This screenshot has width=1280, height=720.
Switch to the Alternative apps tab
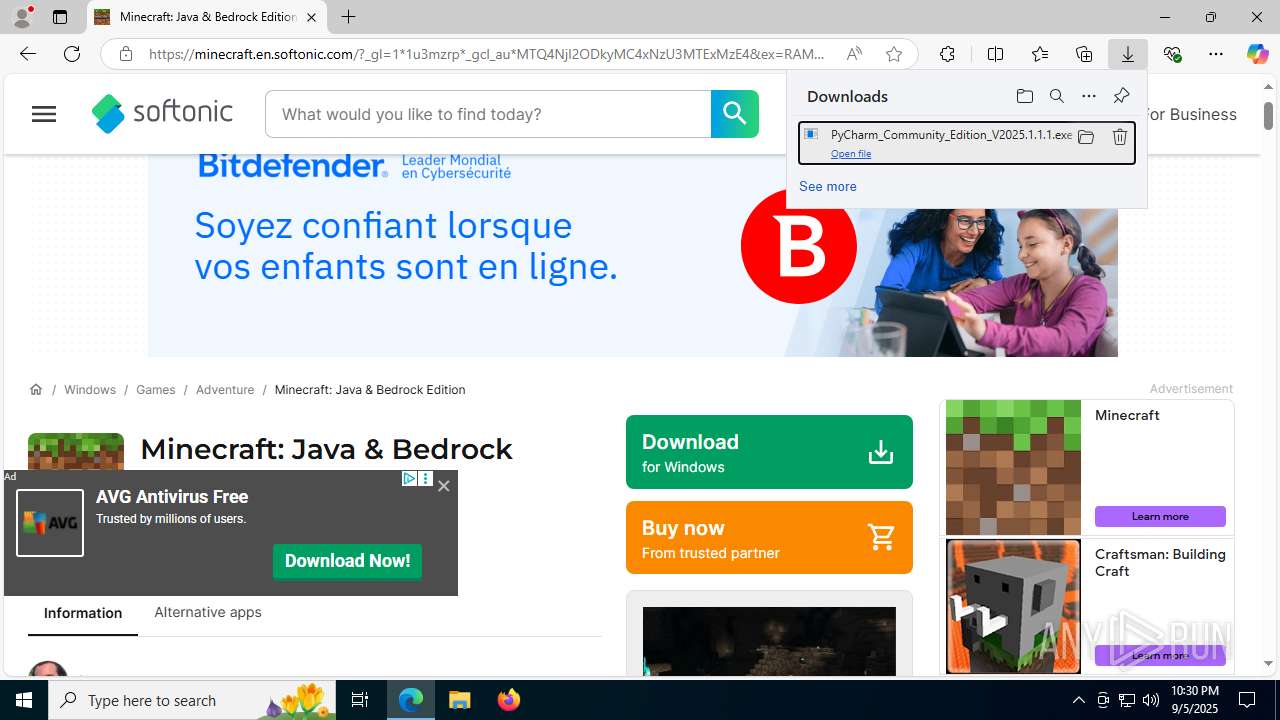coord(208,612)
